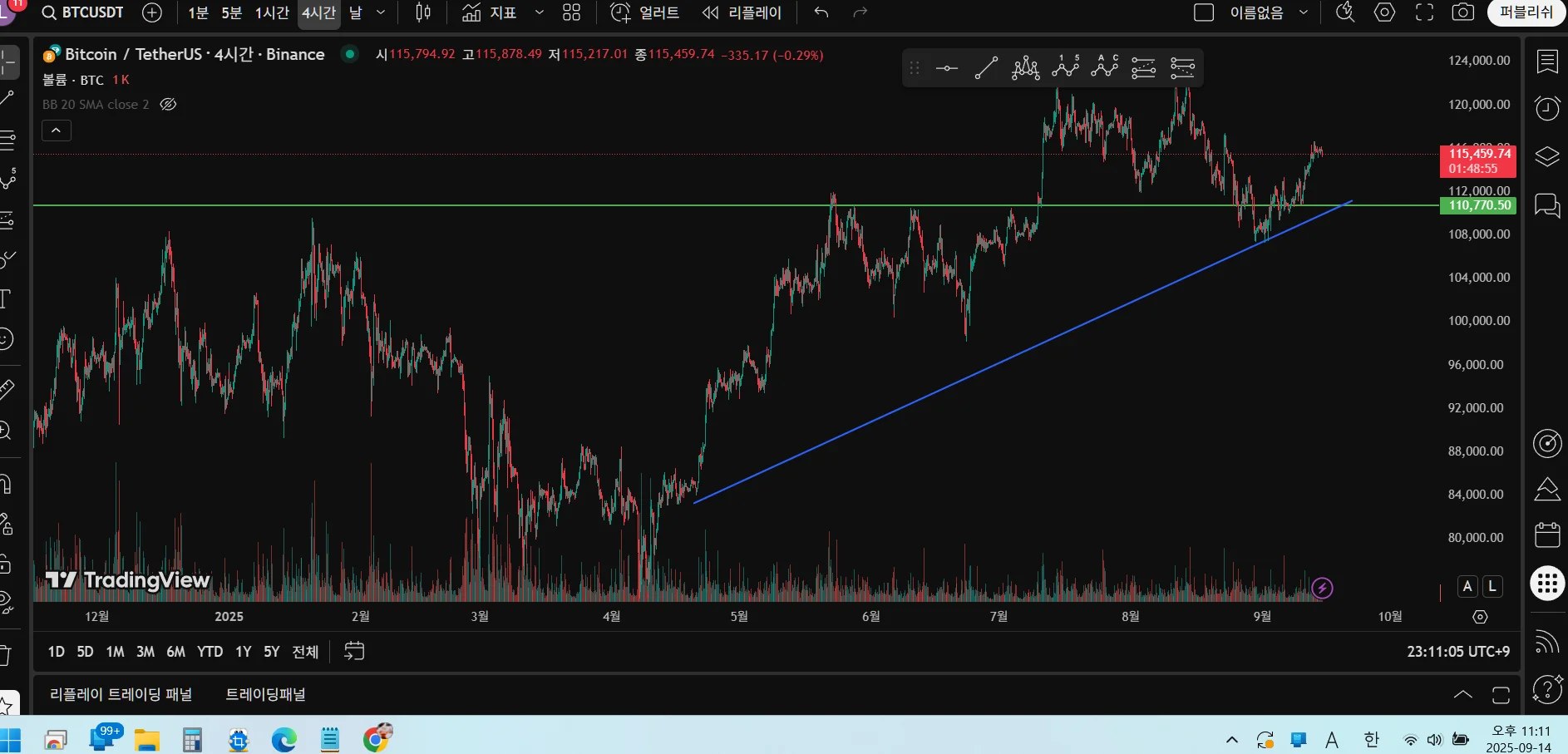The height and width of the screenshot is (754, 1568).
Task: Switch to 1시간 interval
Action: [272, 12]
